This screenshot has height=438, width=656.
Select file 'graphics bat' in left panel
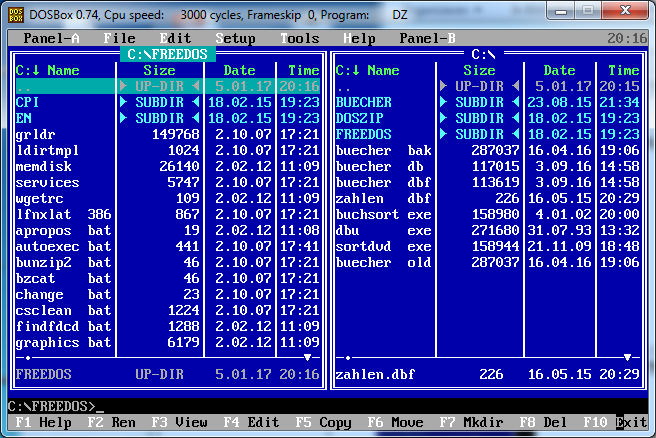[x=168, y=342]
